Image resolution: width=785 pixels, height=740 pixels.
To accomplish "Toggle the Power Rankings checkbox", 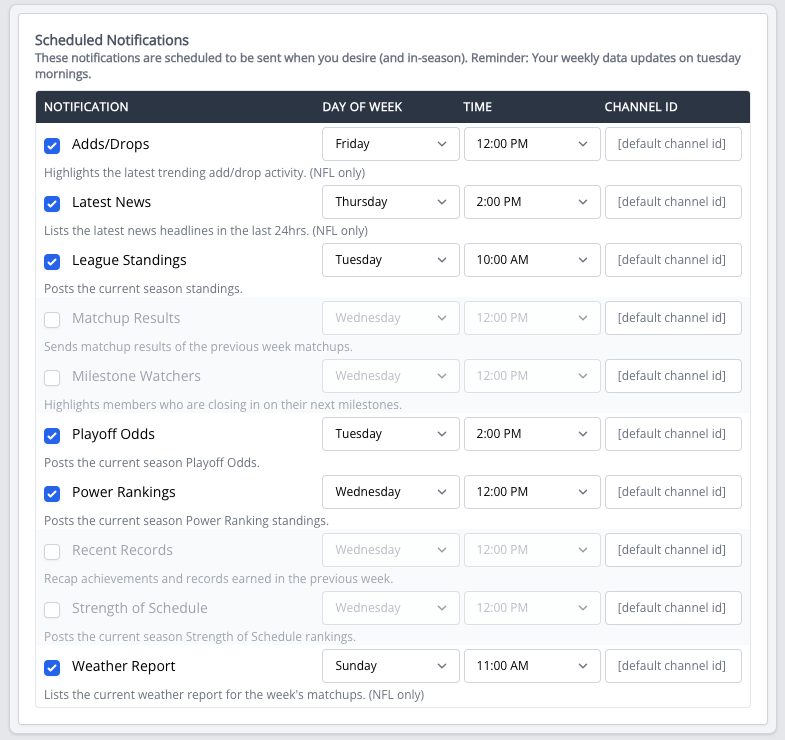I will (52, 494).
